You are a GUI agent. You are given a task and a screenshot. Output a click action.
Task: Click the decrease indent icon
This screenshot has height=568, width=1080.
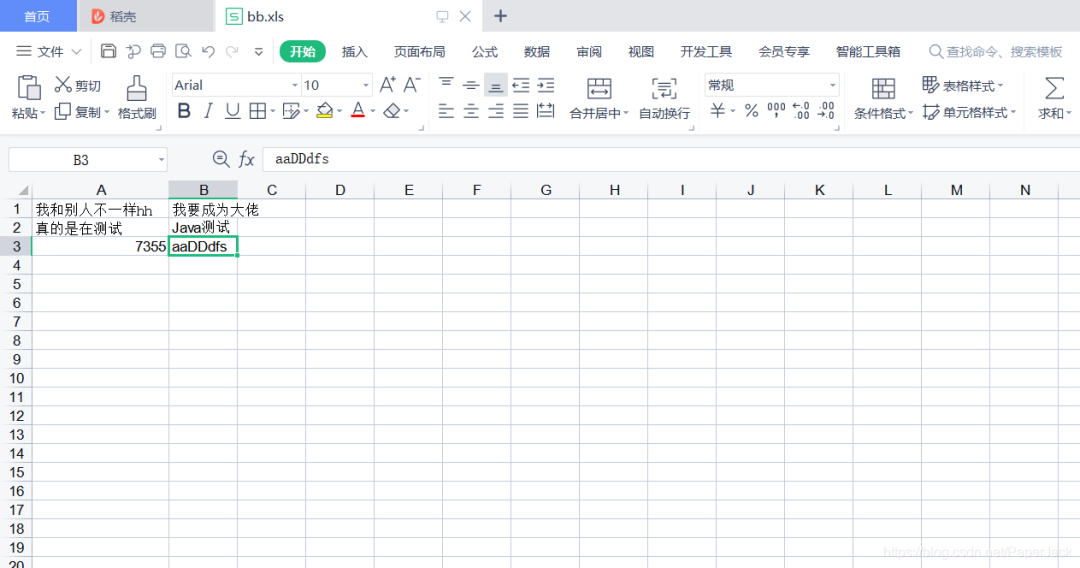point(521,85)
